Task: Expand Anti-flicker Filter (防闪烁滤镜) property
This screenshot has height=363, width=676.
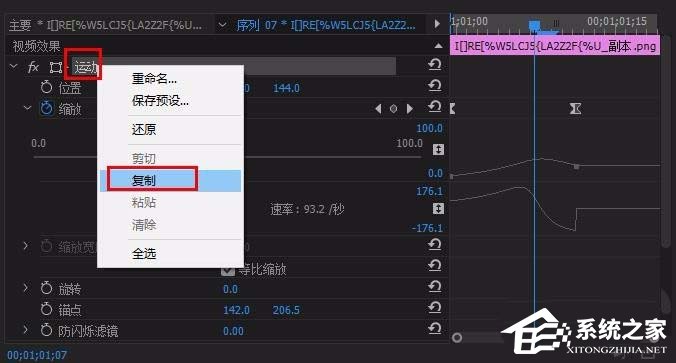Action: click(26, 330)
